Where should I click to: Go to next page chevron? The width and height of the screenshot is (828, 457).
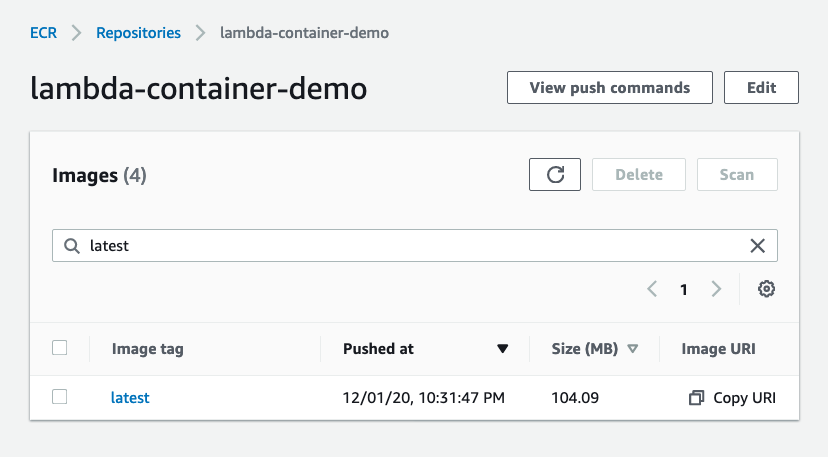(716, 289)
